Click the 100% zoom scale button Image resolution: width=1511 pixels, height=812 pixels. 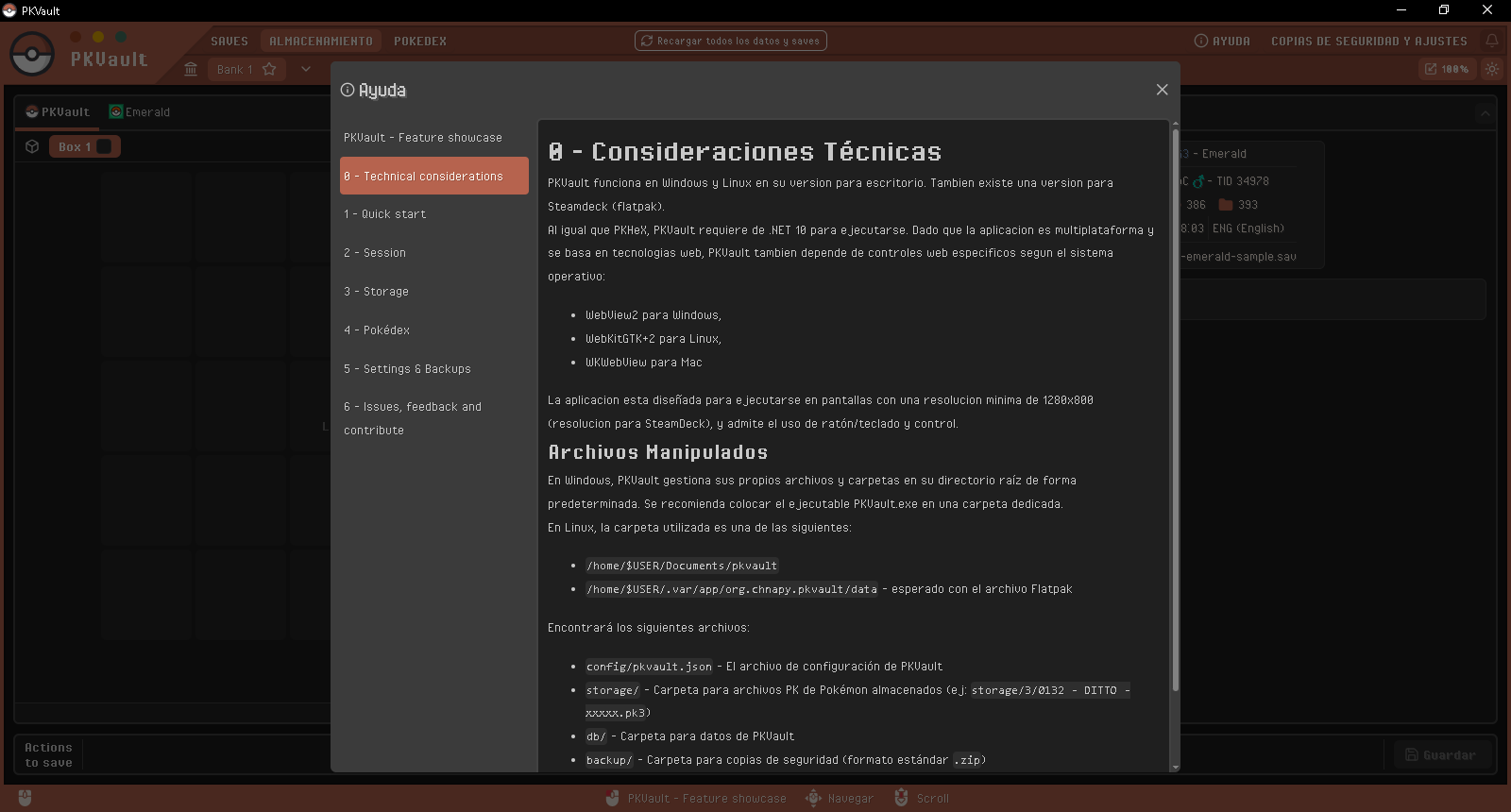pos(1447,69)
